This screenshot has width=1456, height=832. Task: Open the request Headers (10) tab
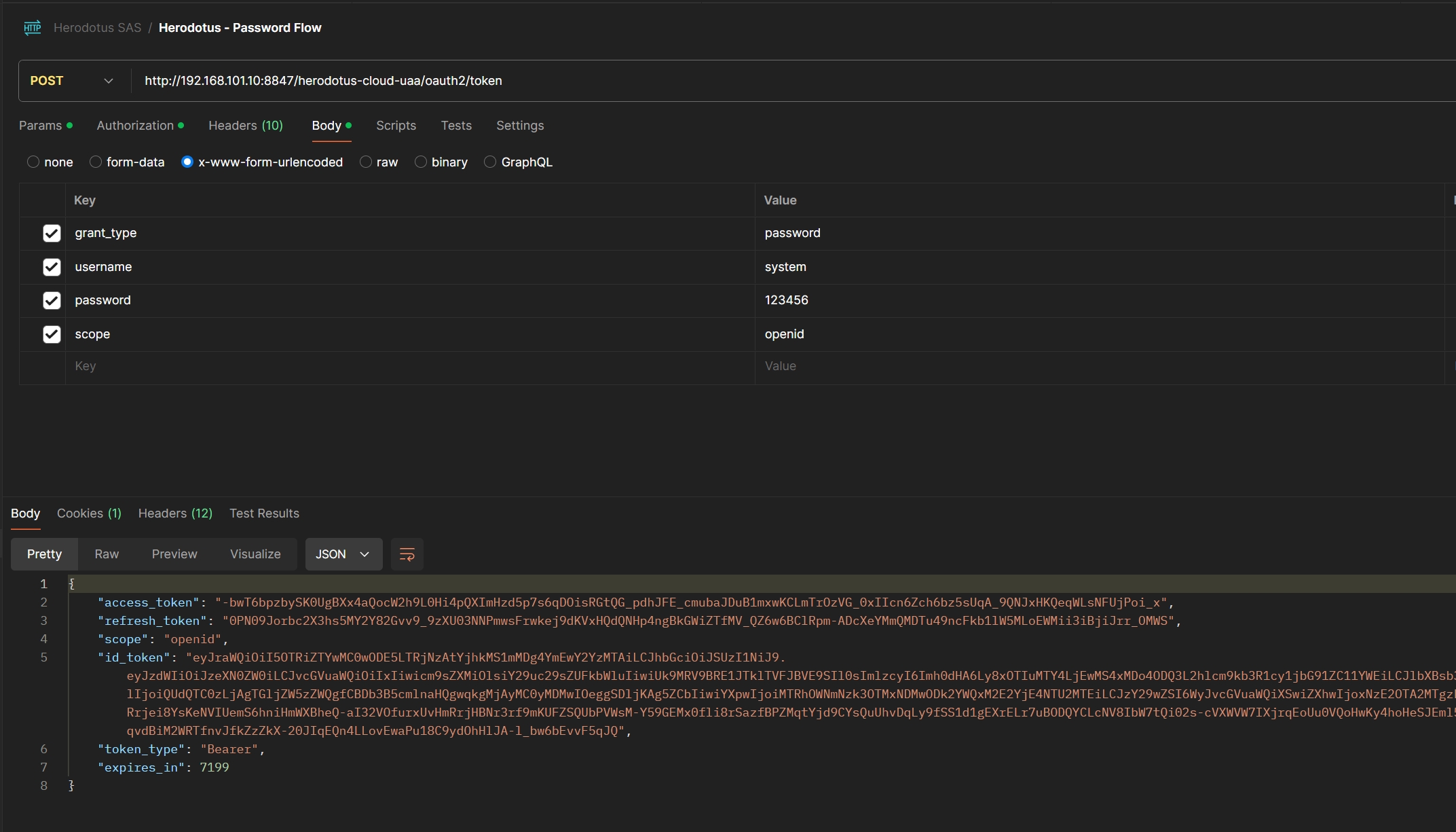pos(245,126)
